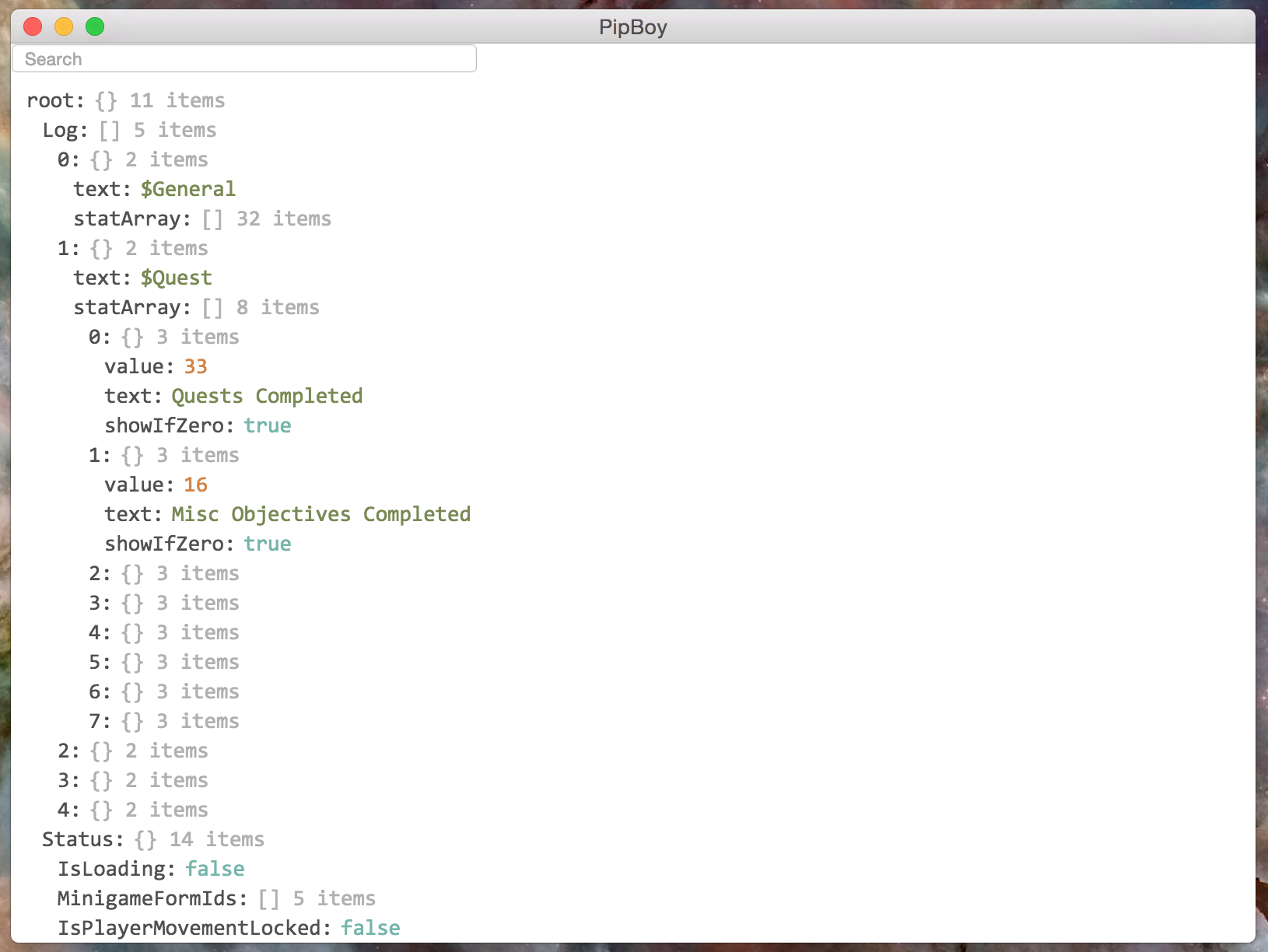Screen dimensions: 1268x952
Task: Select the value 16
Action: 195,485
